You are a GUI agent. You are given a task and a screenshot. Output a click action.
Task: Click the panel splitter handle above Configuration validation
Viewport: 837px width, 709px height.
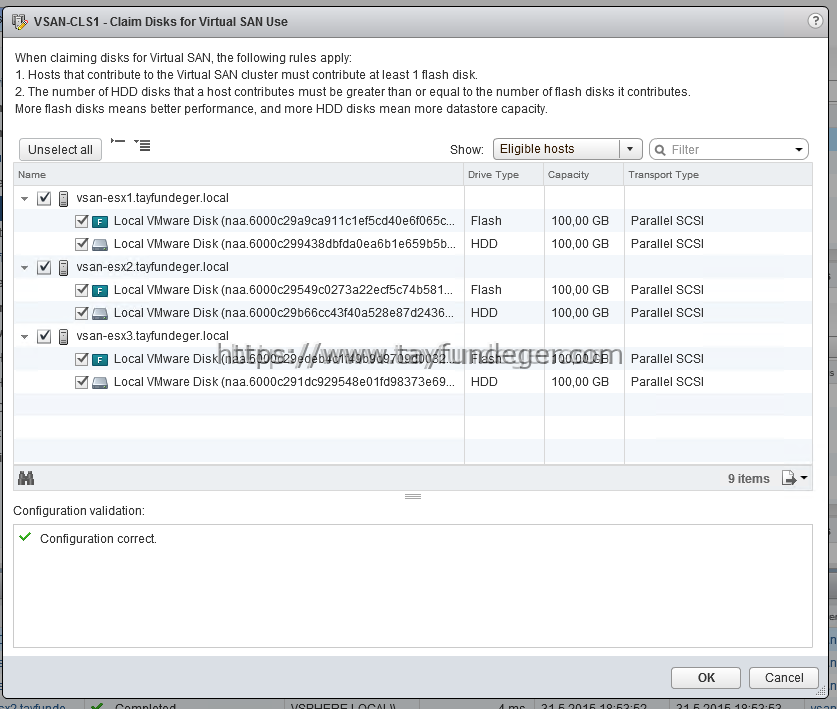tap(413, 497)
